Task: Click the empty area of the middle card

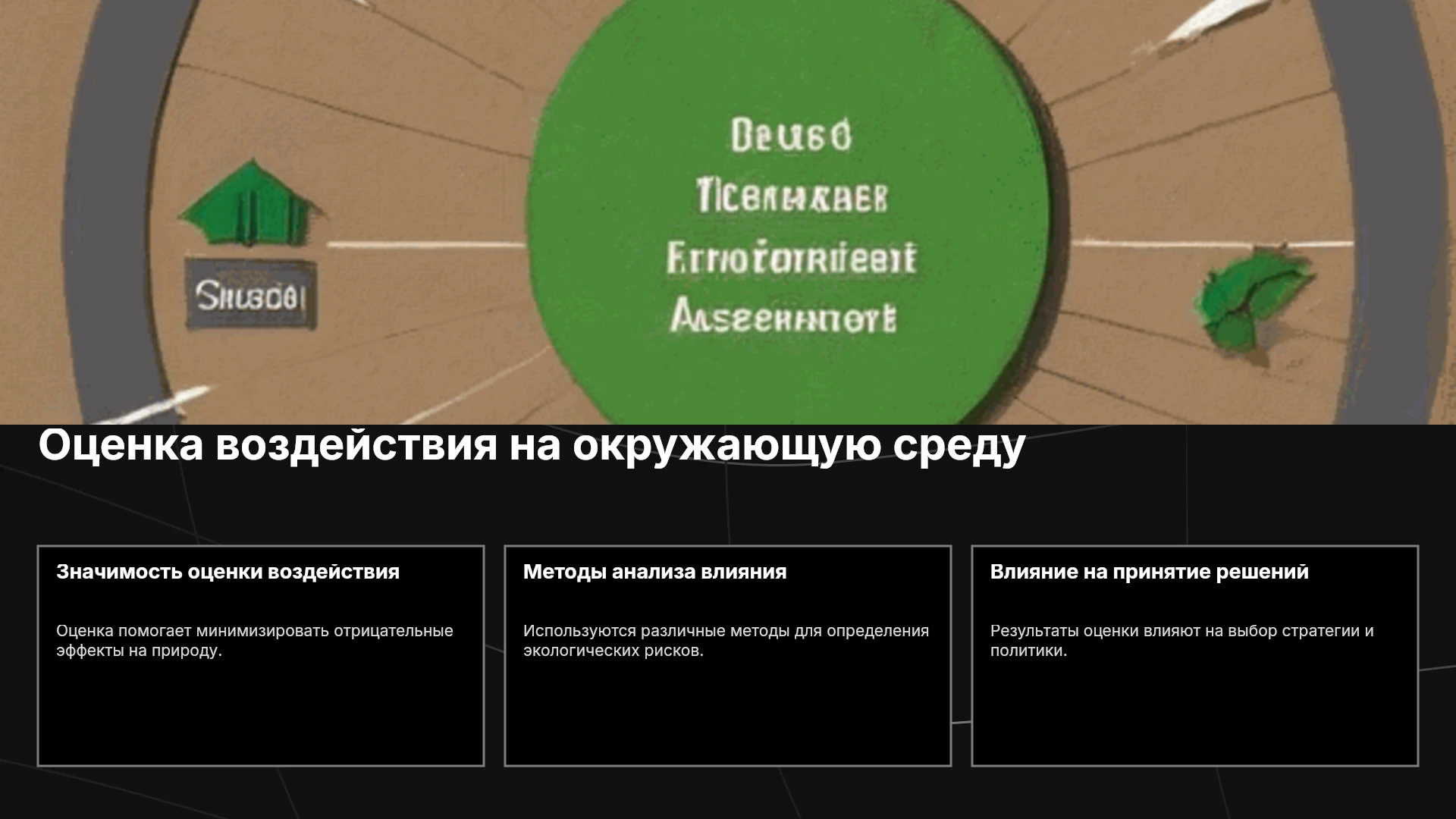Action: point(728,713)
